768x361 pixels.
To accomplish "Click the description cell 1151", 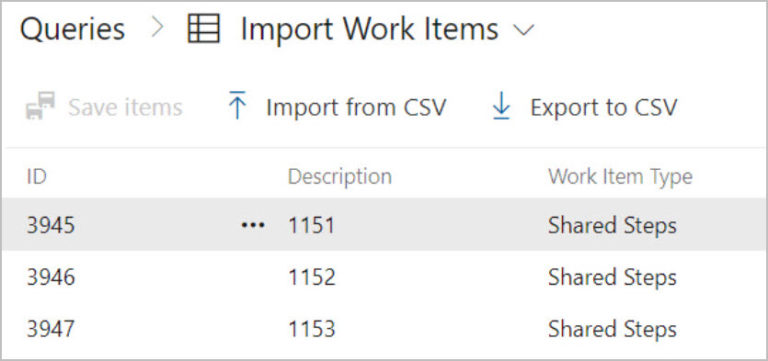I will click(x=312, y=225).
